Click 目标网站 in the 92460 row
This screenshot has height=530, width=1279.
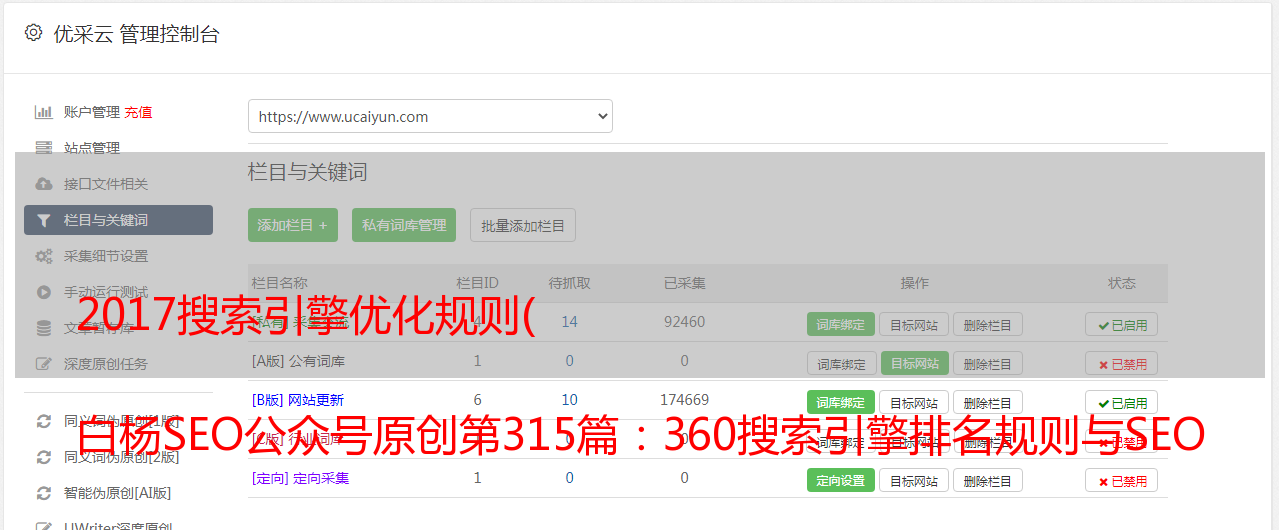coord(914,324)
